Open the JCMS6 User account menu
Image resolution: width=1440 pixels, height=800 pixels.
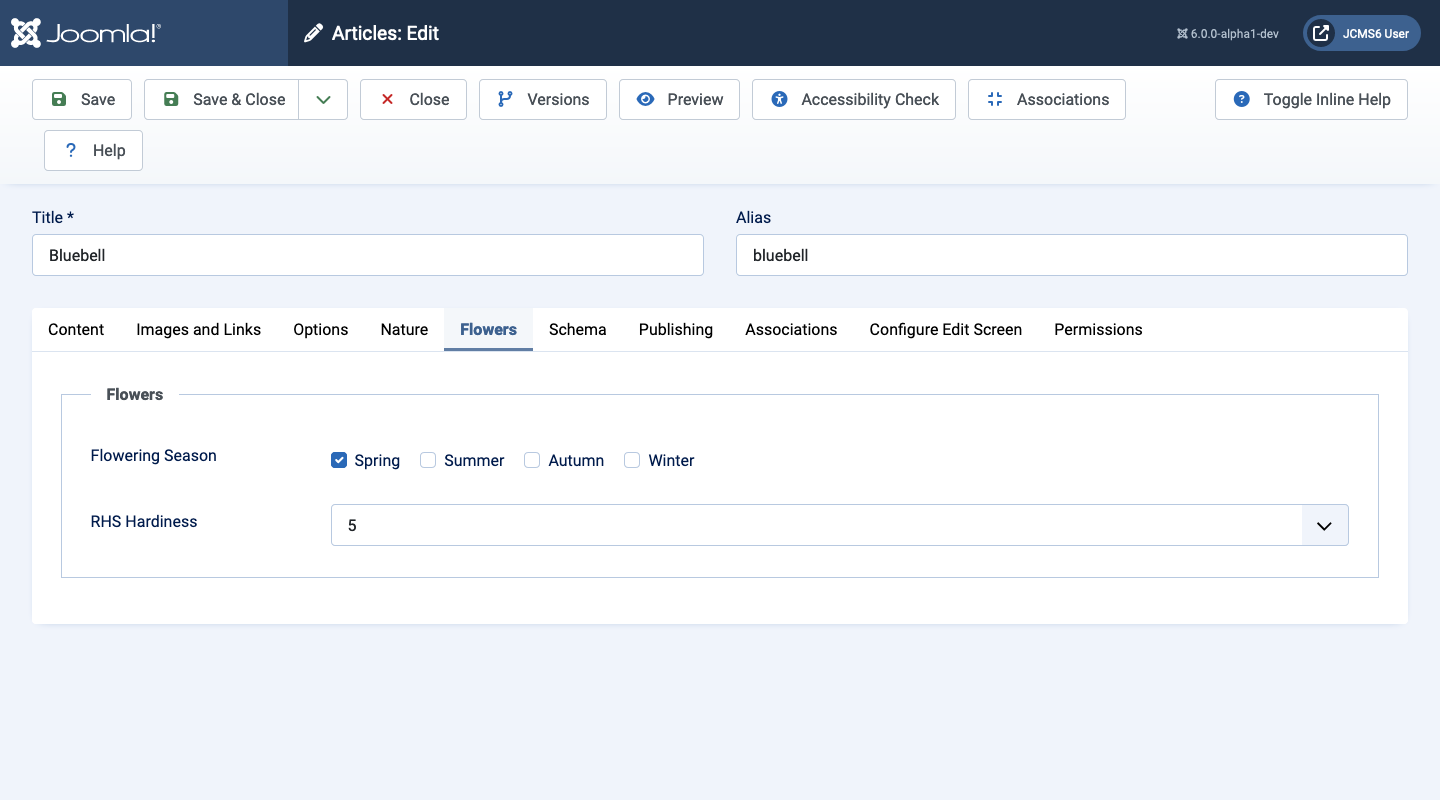1361,33
